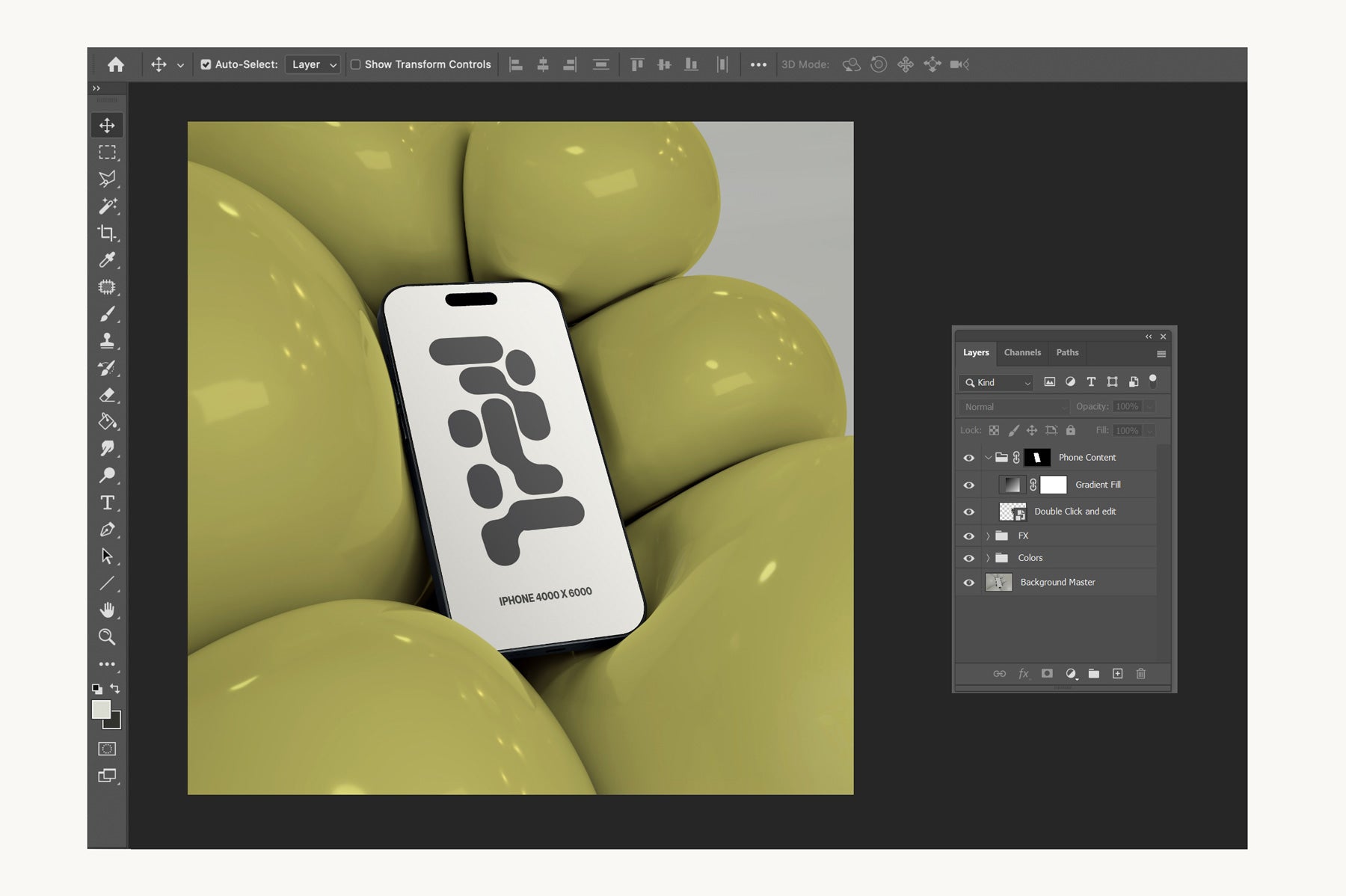Create a new layer in the Layers panel
The width and height of the screenshot is (1346, 896).
[1118, 673]
